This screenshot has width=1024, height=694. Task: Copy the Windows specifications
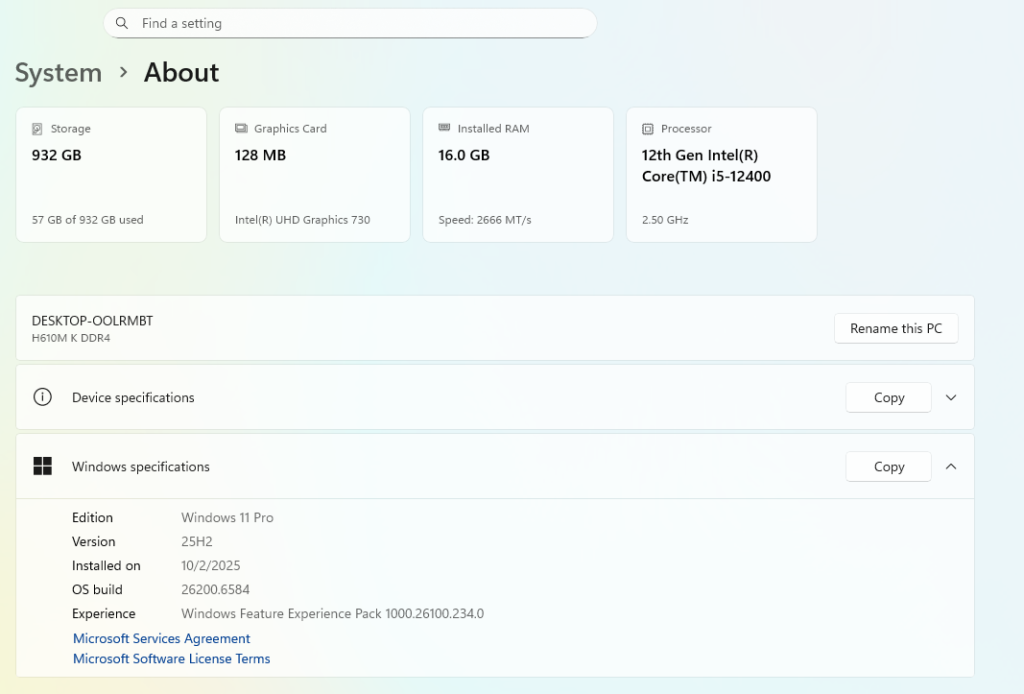(888, 466)
